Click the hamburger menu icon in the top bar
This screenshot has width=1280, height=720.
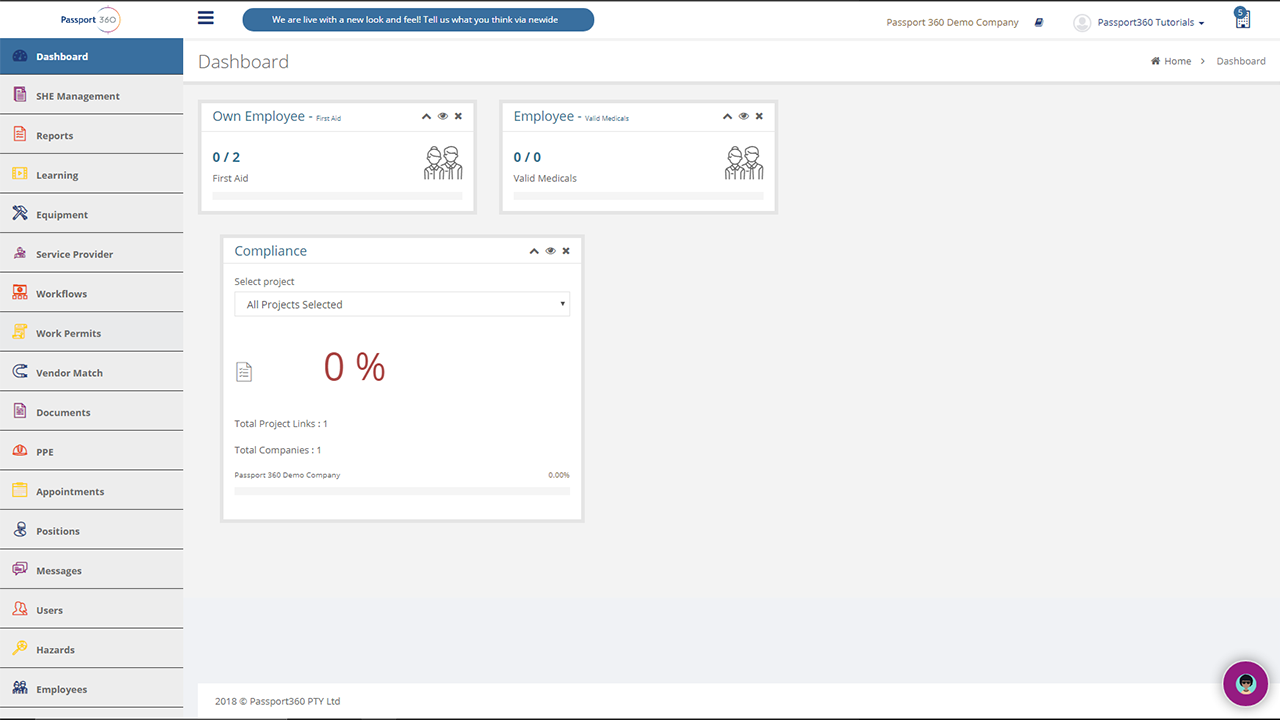click(206, 17)
